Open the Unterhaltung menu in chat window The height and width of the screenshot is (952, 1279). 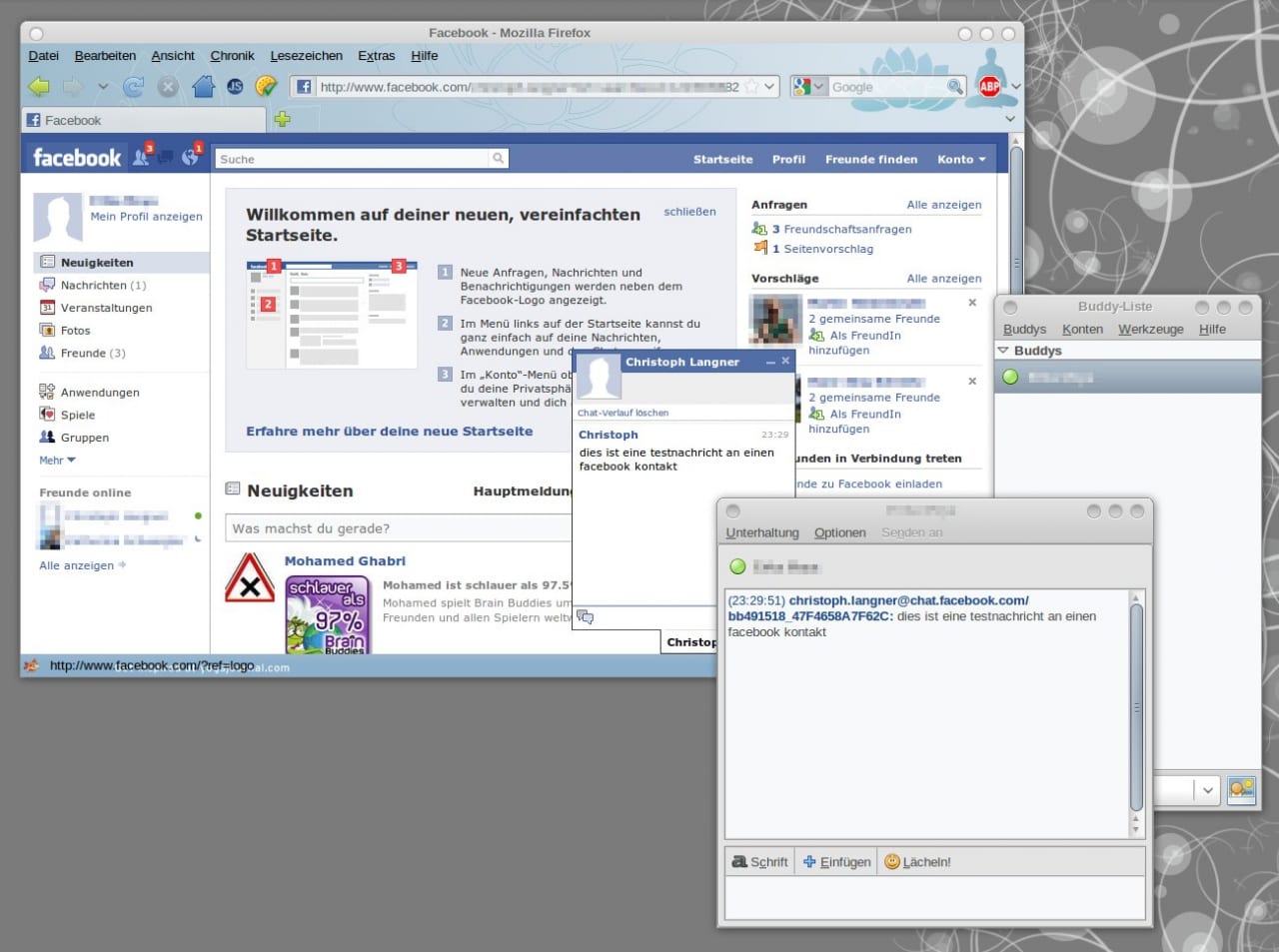tap(762, 533)
